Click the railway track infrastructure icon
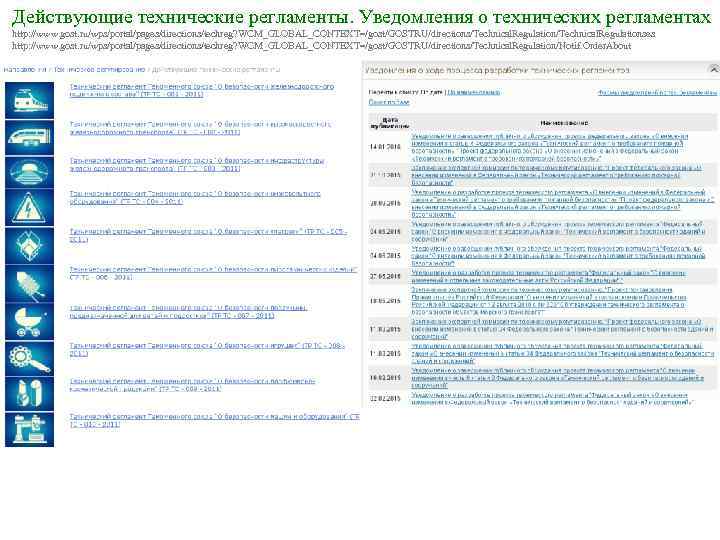Image resolution: width=720 pixels, height=540 pixels. (x=29, y=172)
